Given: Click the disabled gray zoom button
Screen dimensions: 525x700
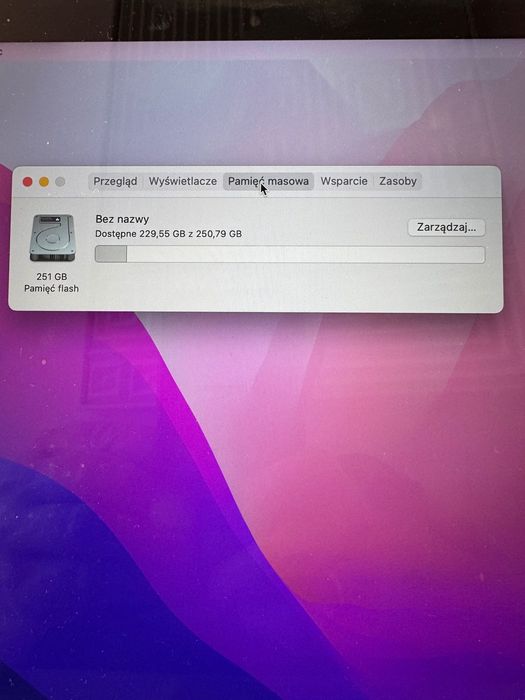Looking at the screenshot, I should (60, 182).
